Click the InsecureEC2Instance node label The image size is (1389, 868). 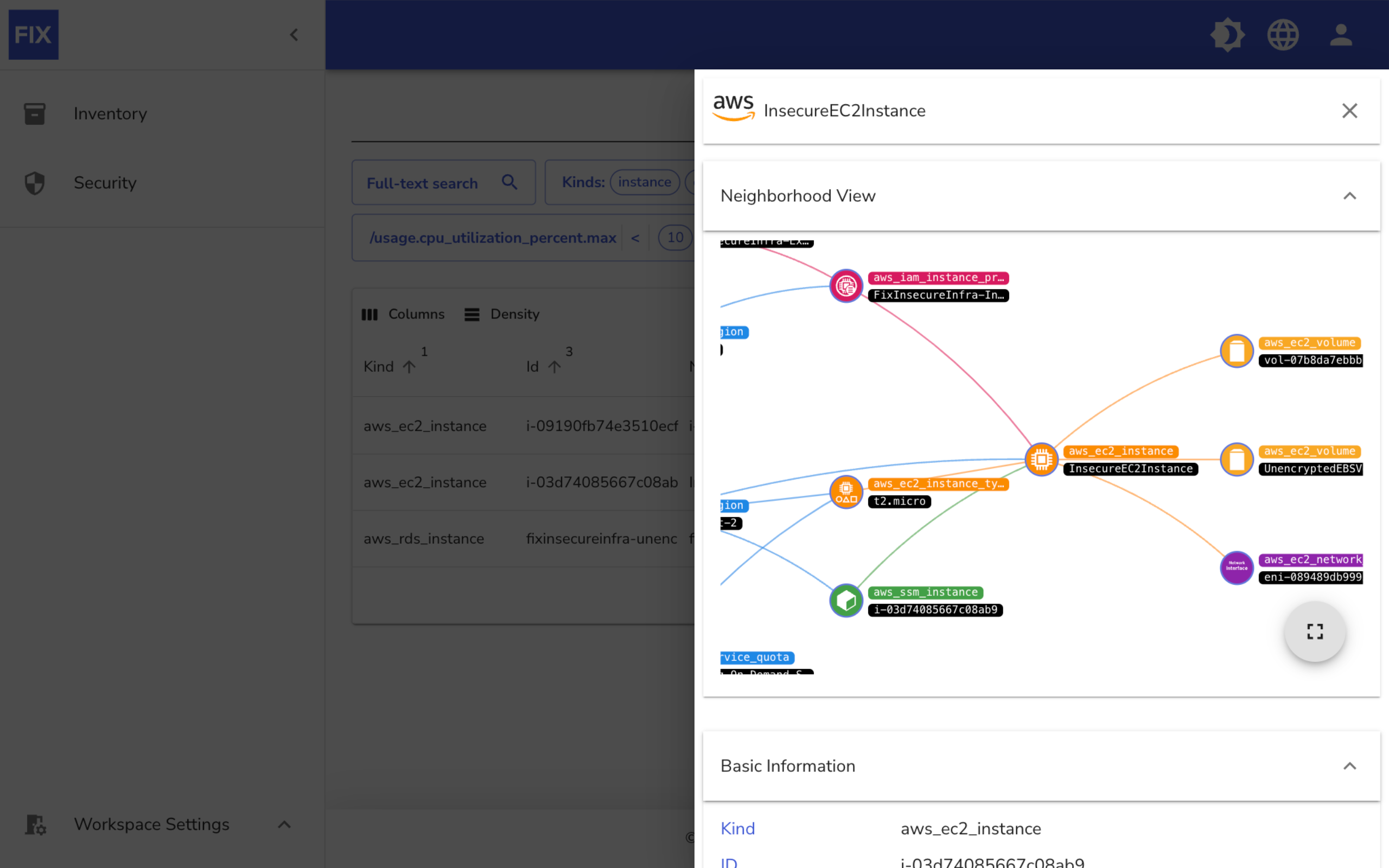click(x=1130, y=469)
